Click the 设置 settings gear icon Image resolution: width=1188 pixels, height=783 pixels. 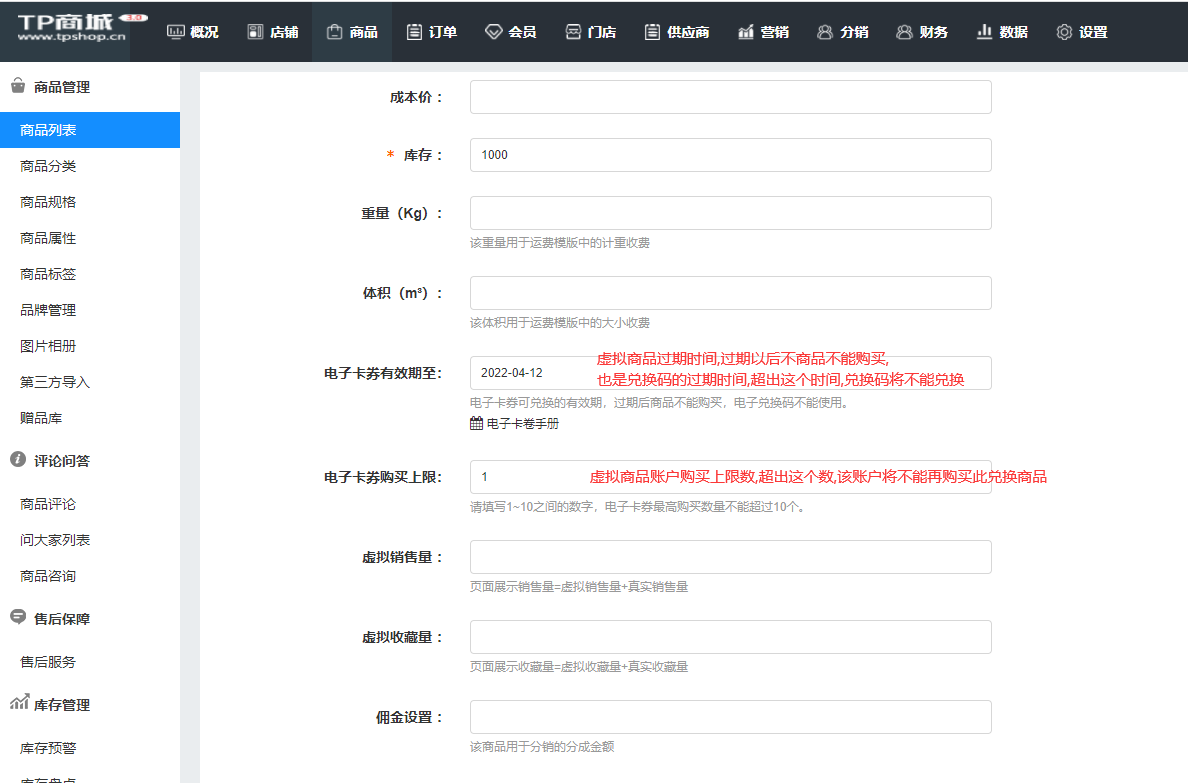[1064, 32]
